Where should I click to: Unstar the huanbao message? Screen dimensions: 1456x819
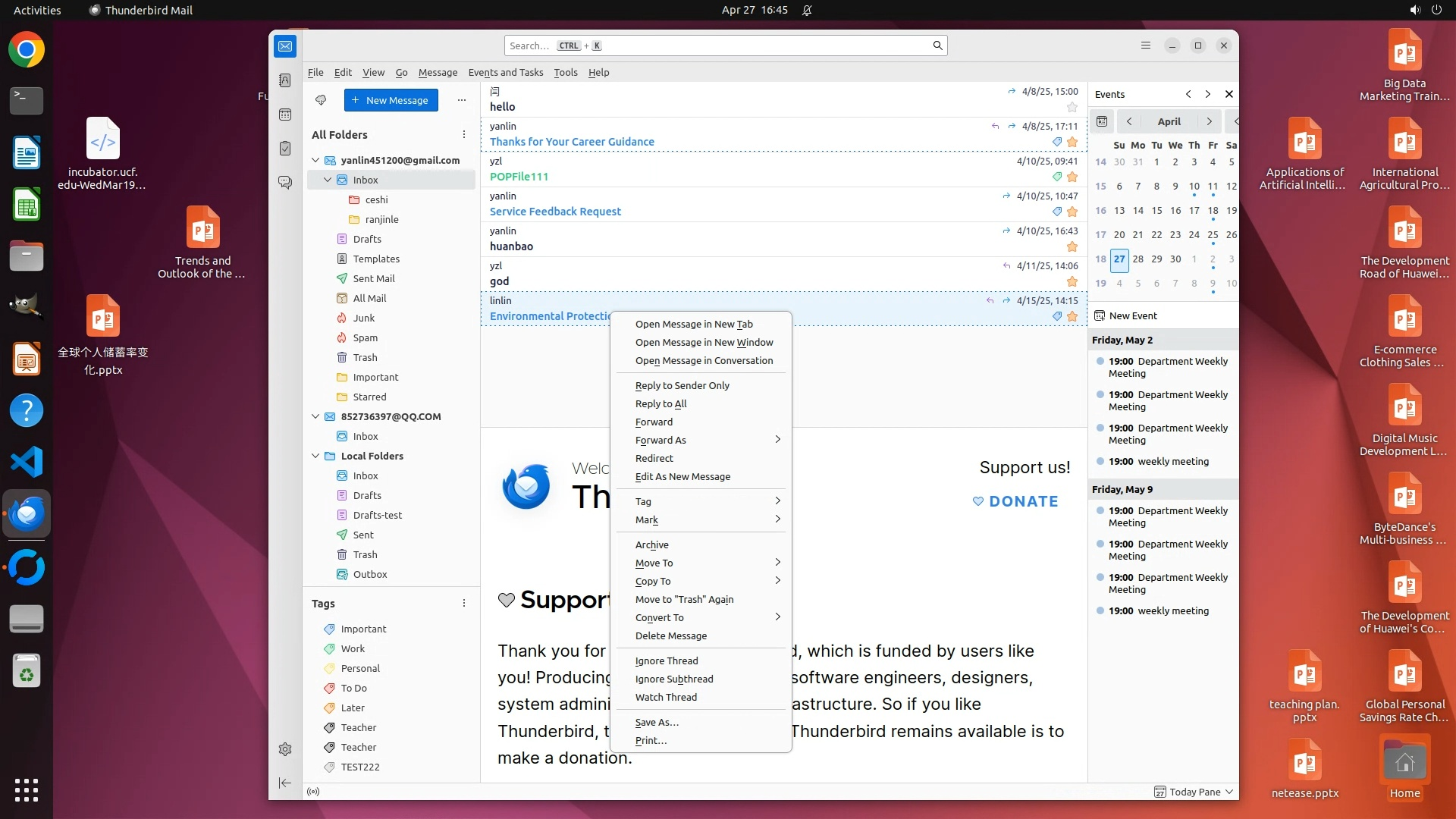tap(1072, 246)
